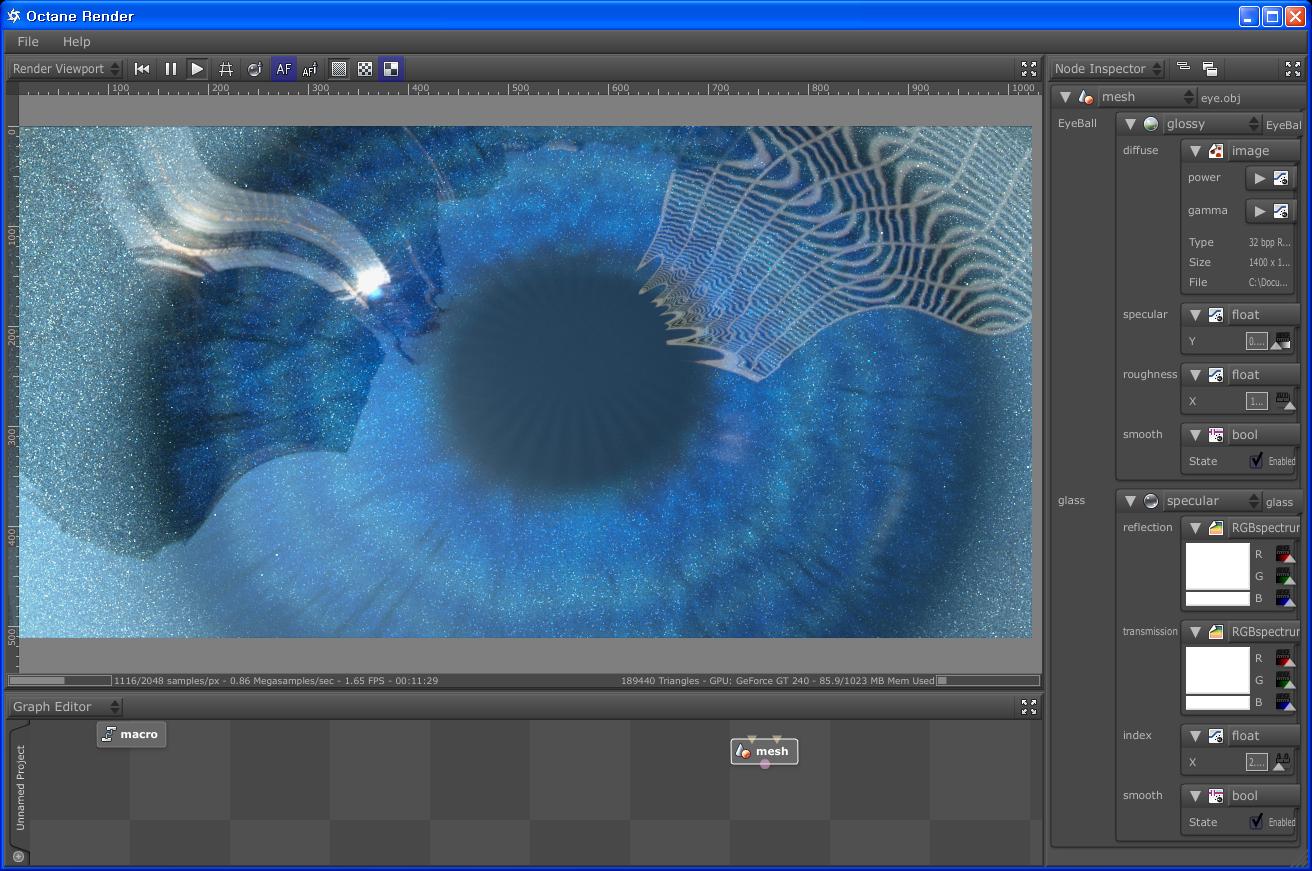Maximize the Render Viewport panel
Image resolution: width=1312 pixels, height=871 pixels.
coord(1028,69)
